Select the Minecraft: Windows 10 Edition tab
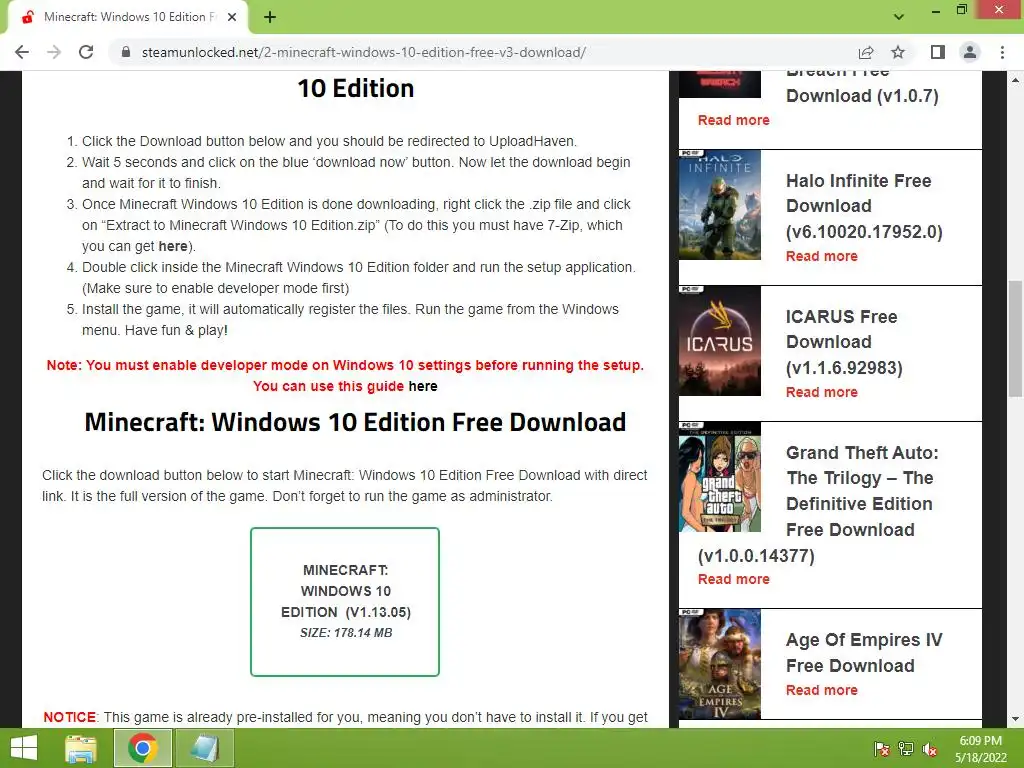This screenshot has height=768, width=1024. pos(127,17)
